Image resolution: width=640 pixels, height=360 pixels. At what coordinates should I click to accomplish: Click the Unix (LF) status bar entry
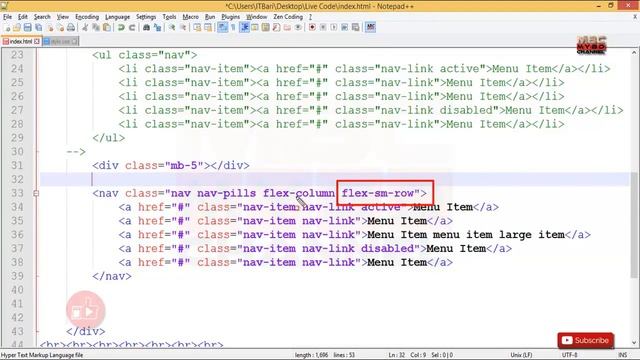(x=521, y=355)
